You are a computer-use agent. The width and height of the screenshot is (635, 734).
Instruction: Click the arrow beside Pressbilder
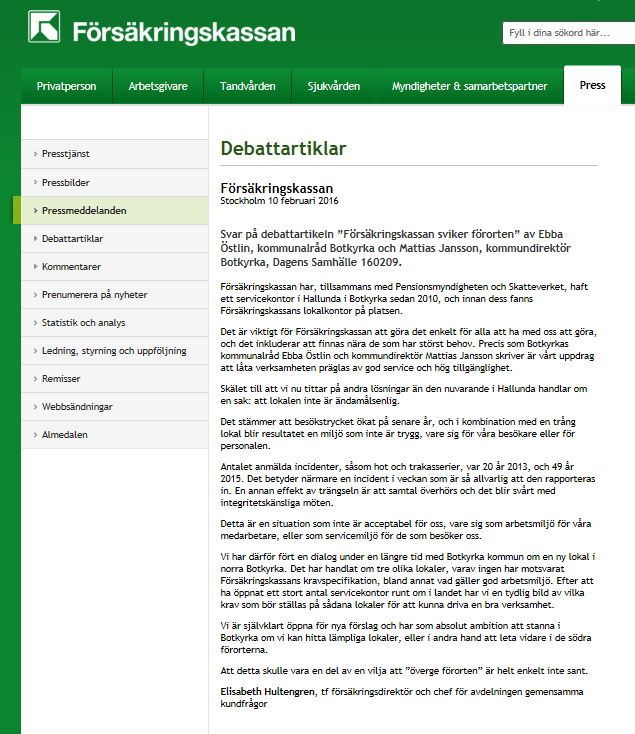pos(35,182)
